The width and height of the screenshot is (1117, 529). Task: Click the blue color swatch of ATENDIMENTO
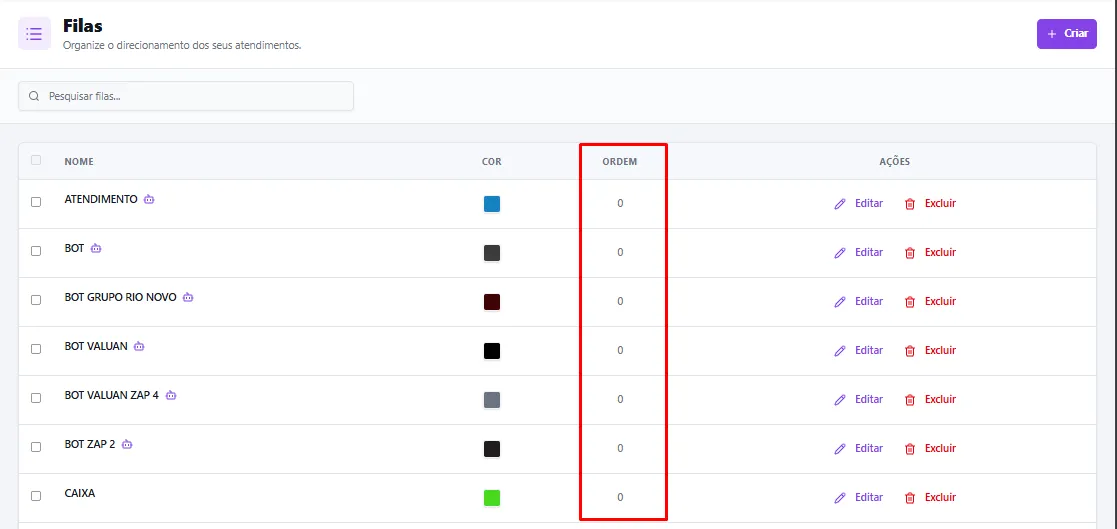(x=492, y=204)
